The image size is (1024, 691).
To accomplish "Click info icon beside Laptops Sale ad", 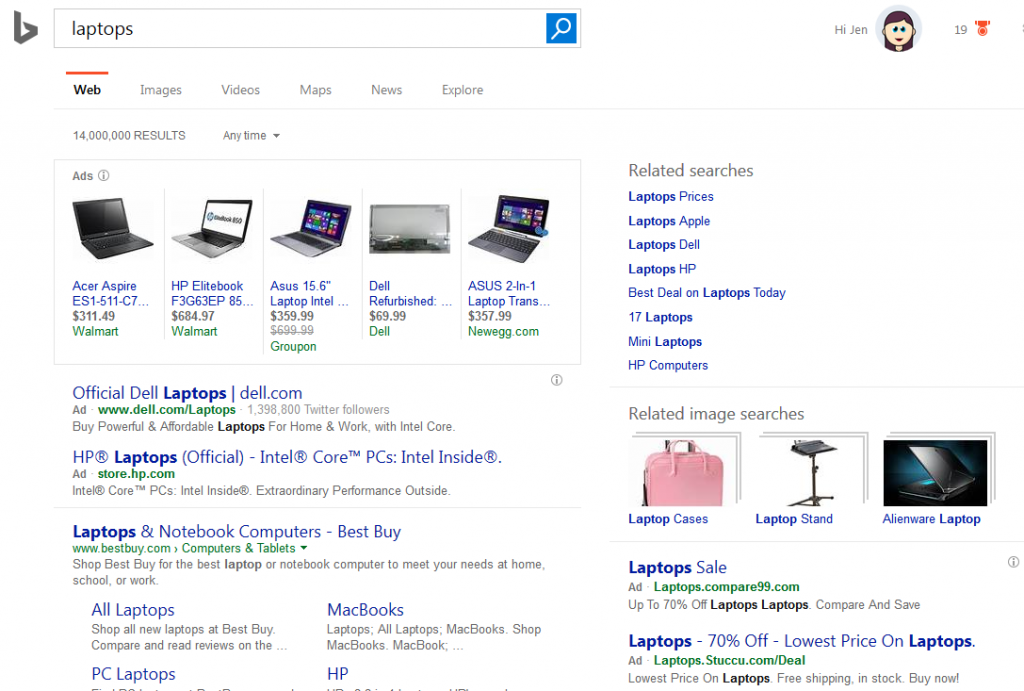I will 1013,562.
